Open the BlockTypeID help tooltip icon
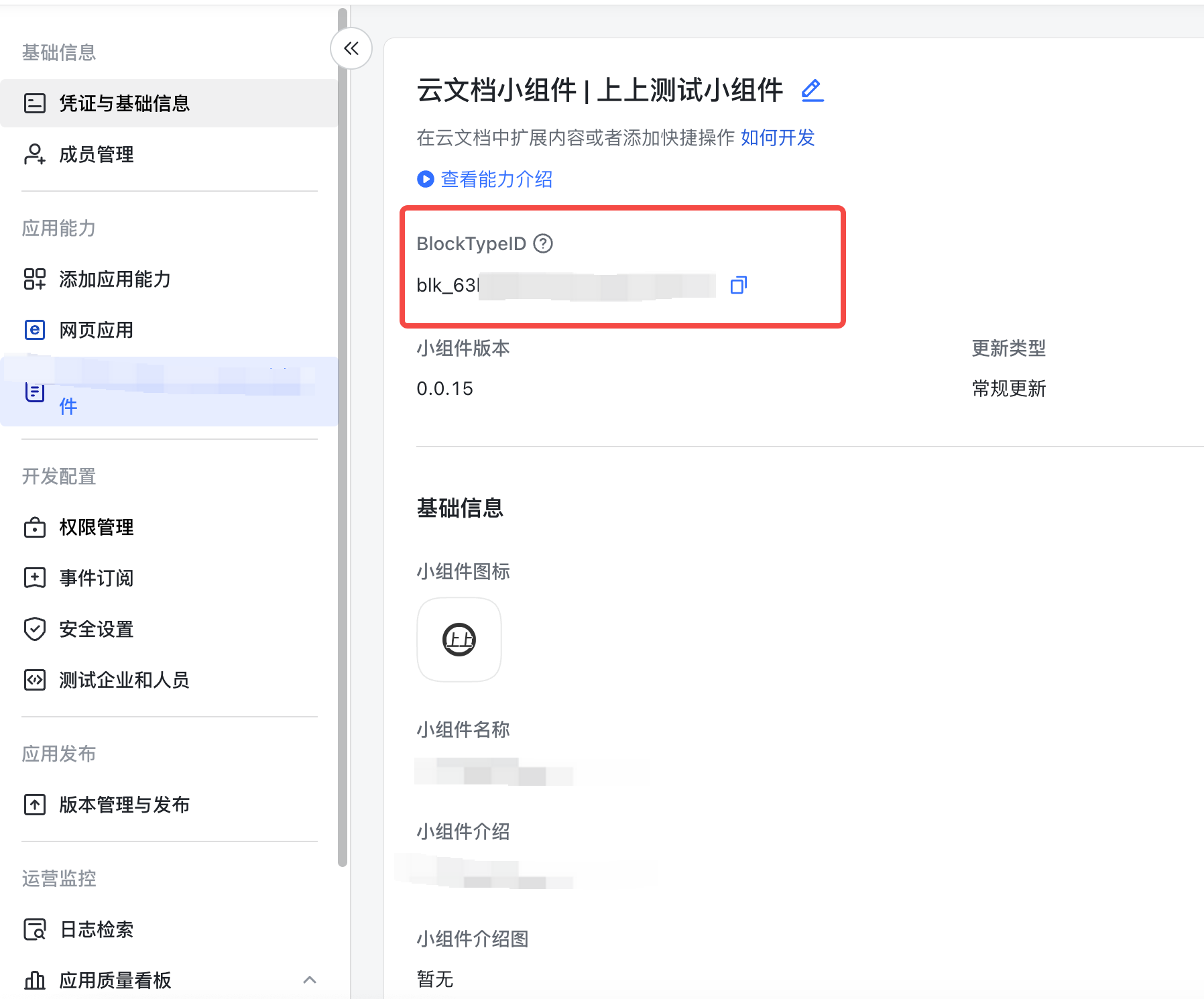 [x=543, y=244]
